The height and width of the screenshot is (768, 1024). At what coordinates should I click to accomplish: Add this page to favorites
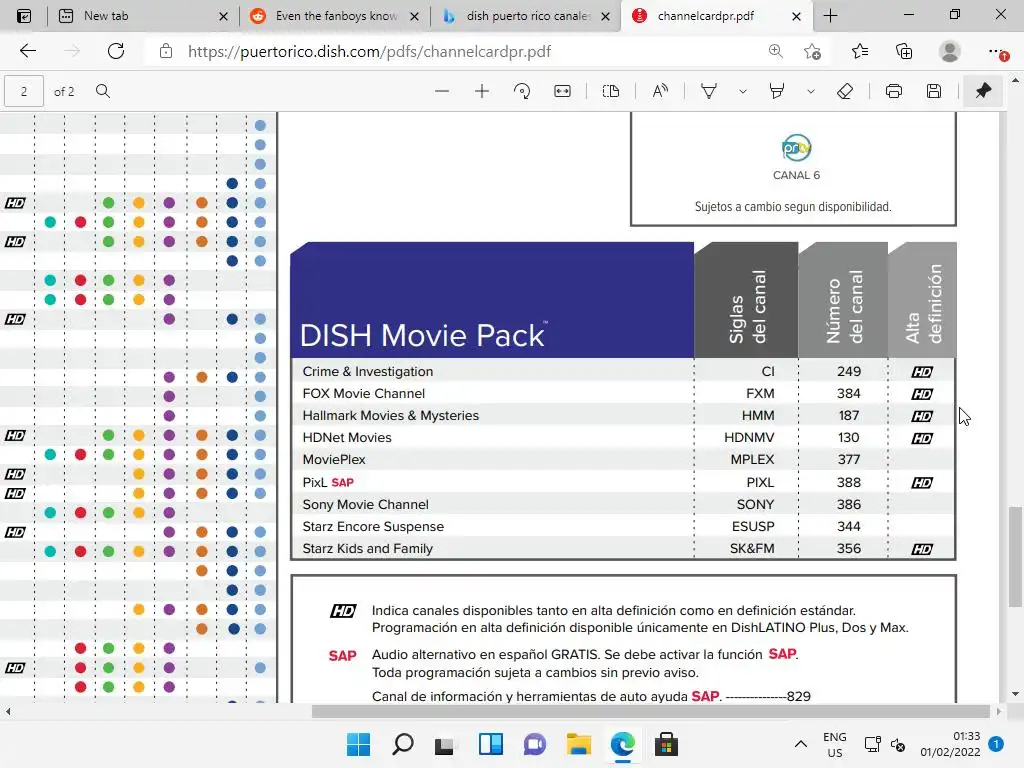click(x=812, y=51)
